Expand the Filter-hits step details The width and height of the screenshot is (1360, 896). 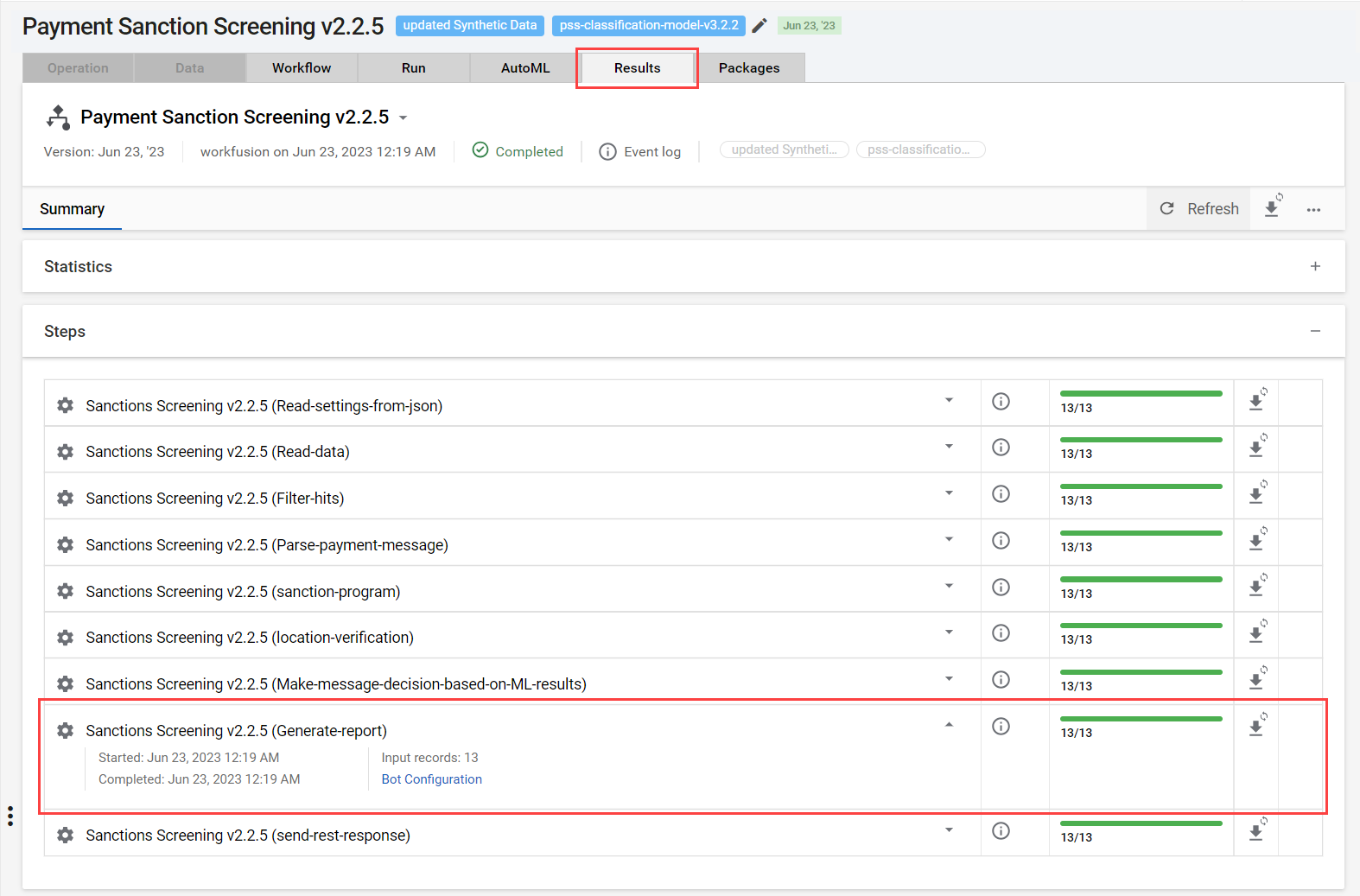[949, 492]
